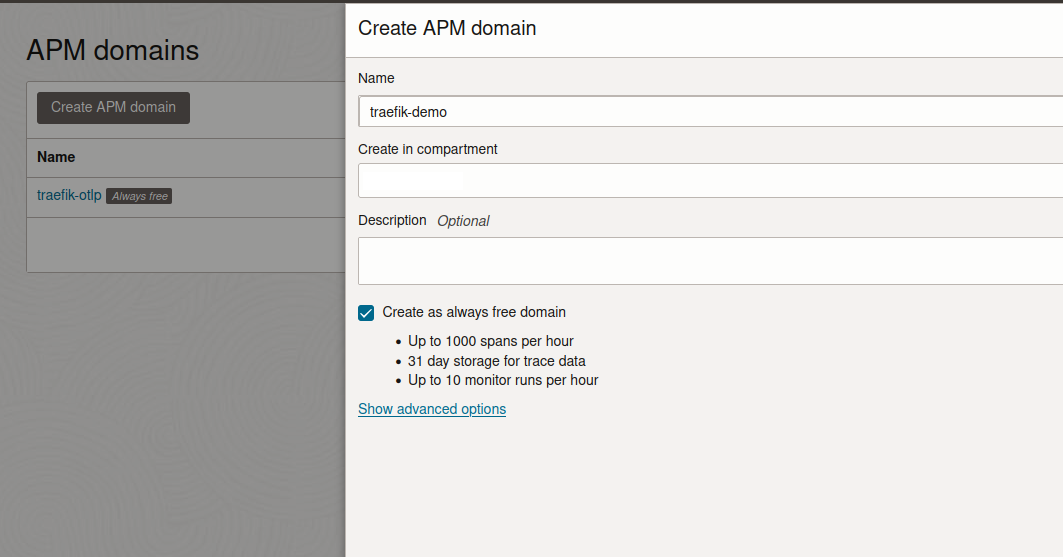This screenshot has height=557, width=1063.
Task: Uncheck the always free domain checkbox
Action: (x=366, y=313)
